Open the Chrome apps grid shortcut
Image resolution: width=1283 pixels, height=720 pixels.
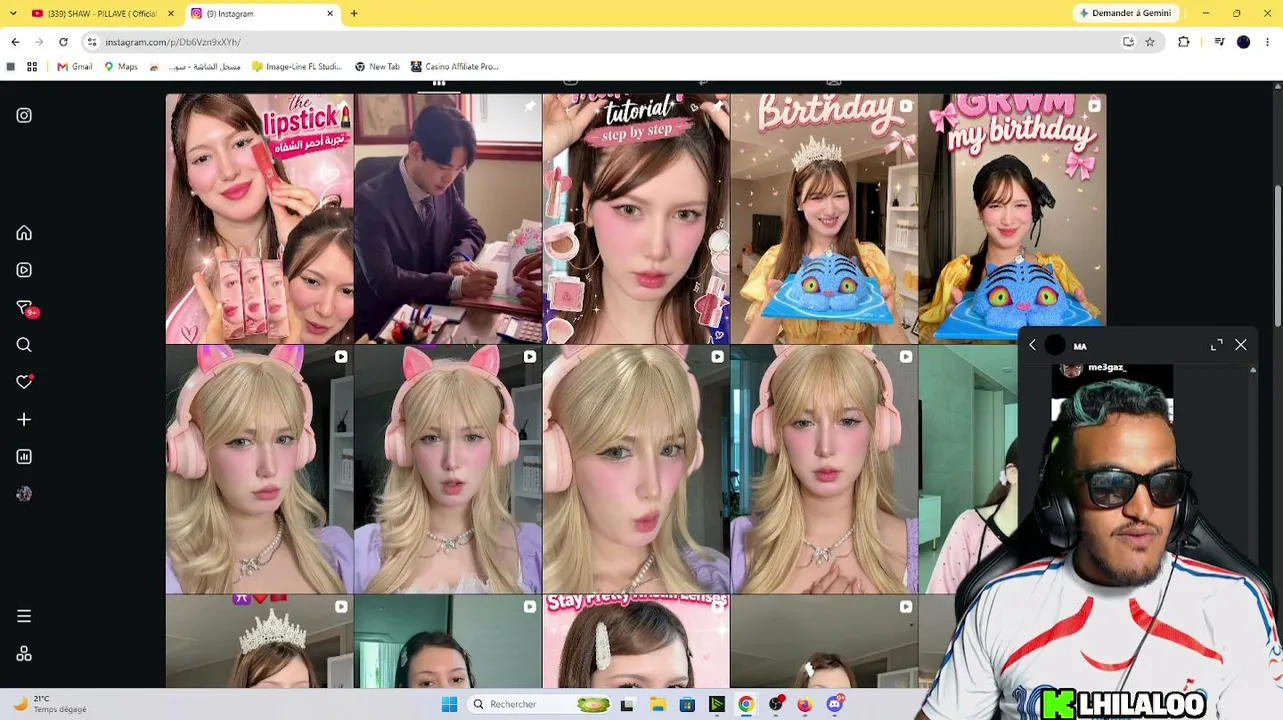[32, 67]
